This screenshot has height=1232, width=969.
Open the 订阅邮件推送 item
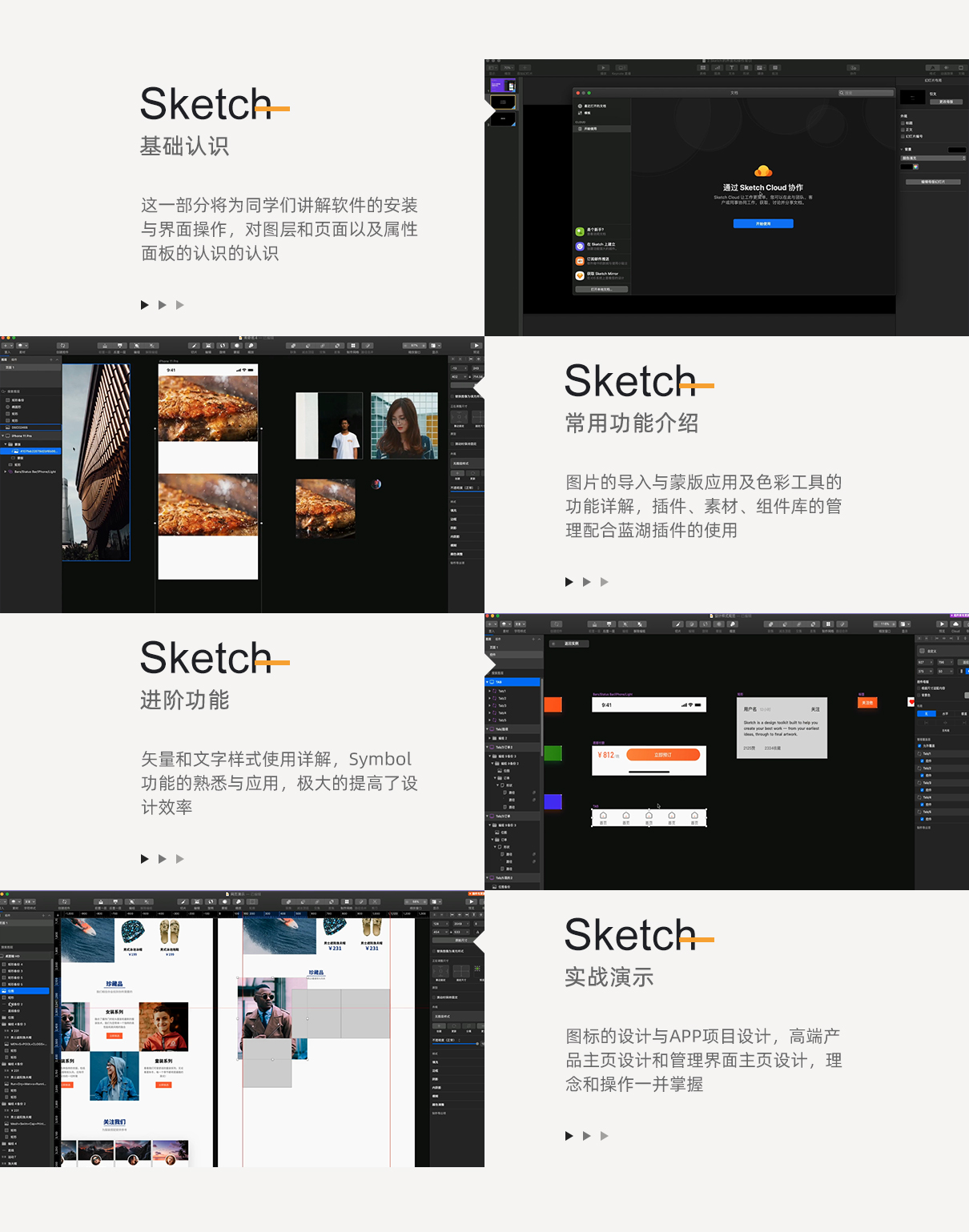click(x=601, y=260)
